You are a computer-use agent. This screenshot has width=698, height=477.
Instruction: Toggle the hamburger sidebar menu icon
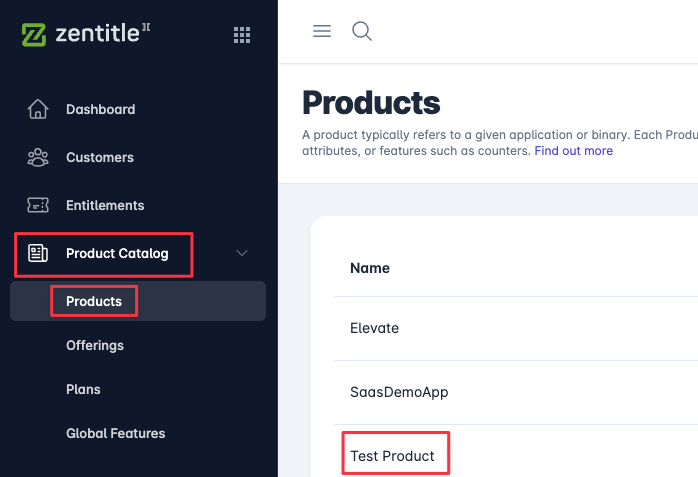(322, 31)
